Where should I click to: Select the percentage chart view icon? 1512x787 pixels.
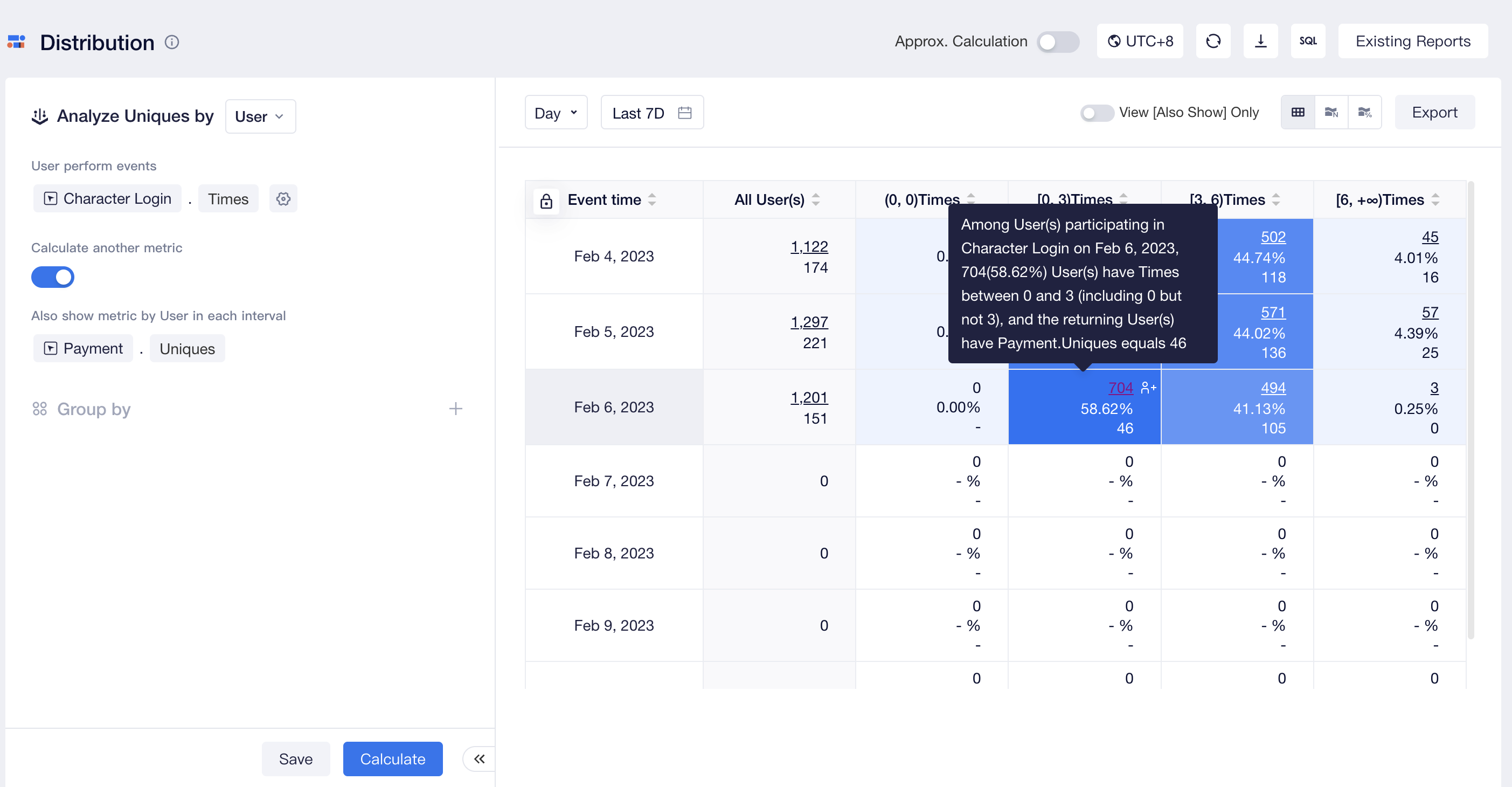[x=1365, y=112]
